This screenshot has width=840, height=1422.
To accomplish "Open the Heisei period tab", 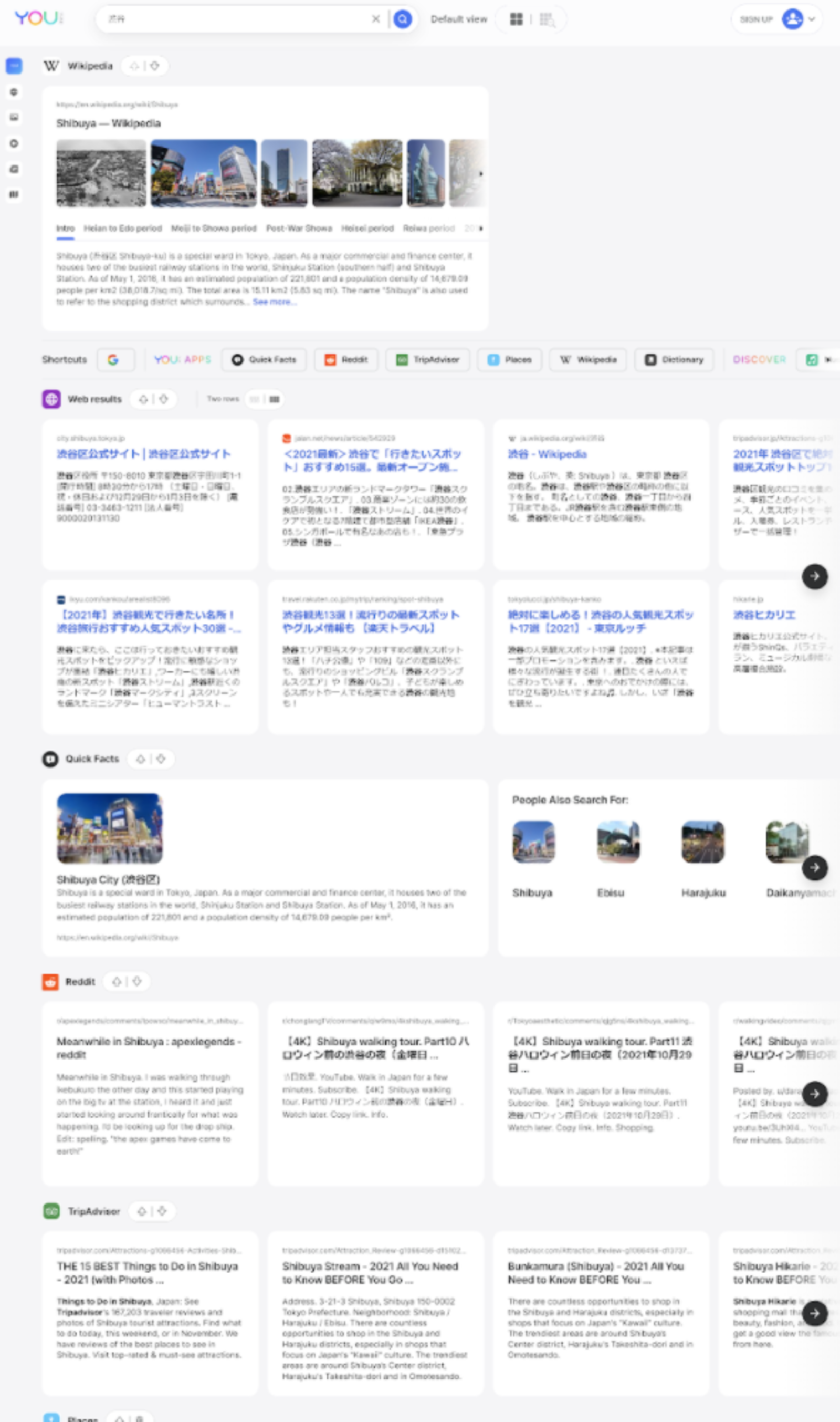I will [367, 228].
